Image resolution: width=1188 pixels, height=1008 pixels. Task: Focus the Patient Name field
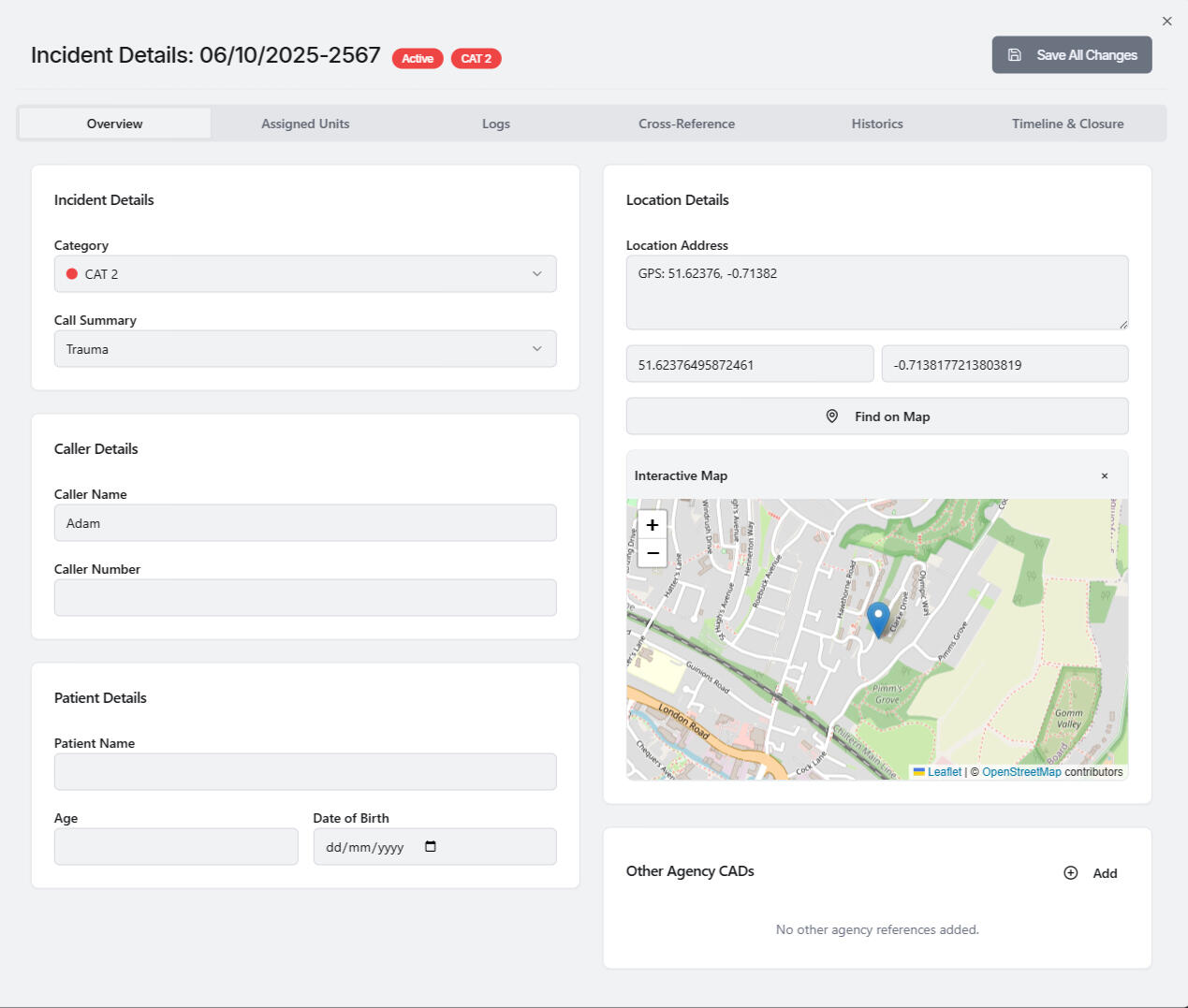pos(305,772)
